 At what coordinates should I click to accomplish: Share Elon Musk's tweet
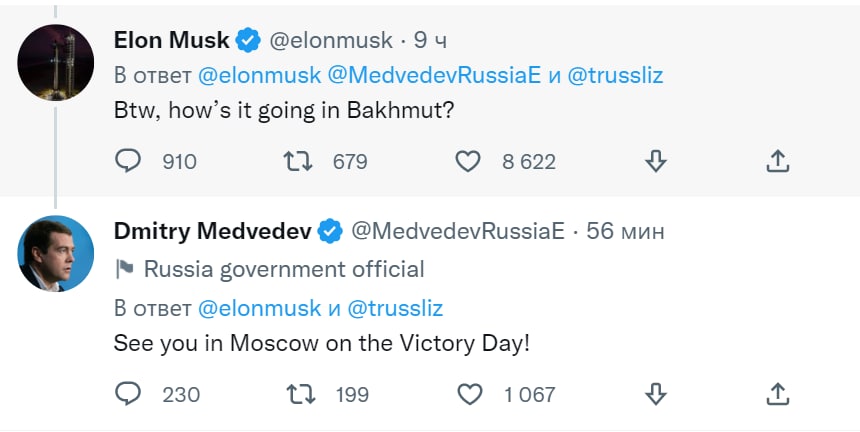[x=779, y=161]
